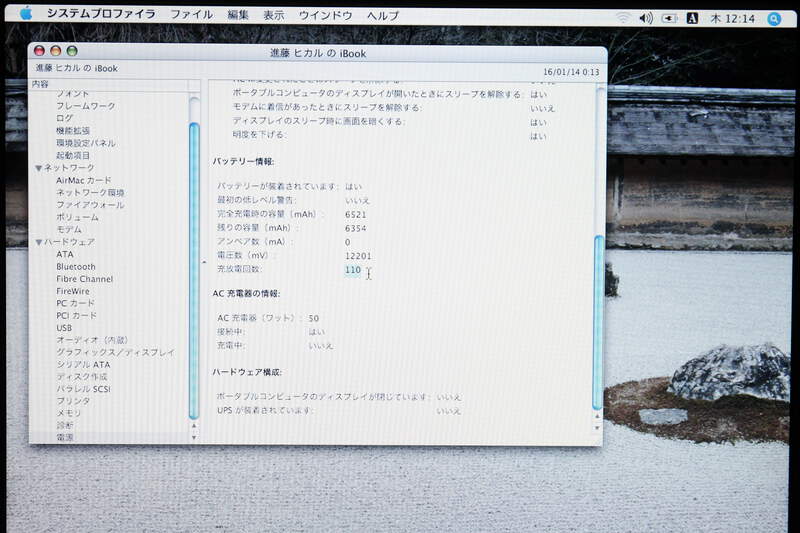
Task: Select ATA in the hardware list
Action: (65, 254)
